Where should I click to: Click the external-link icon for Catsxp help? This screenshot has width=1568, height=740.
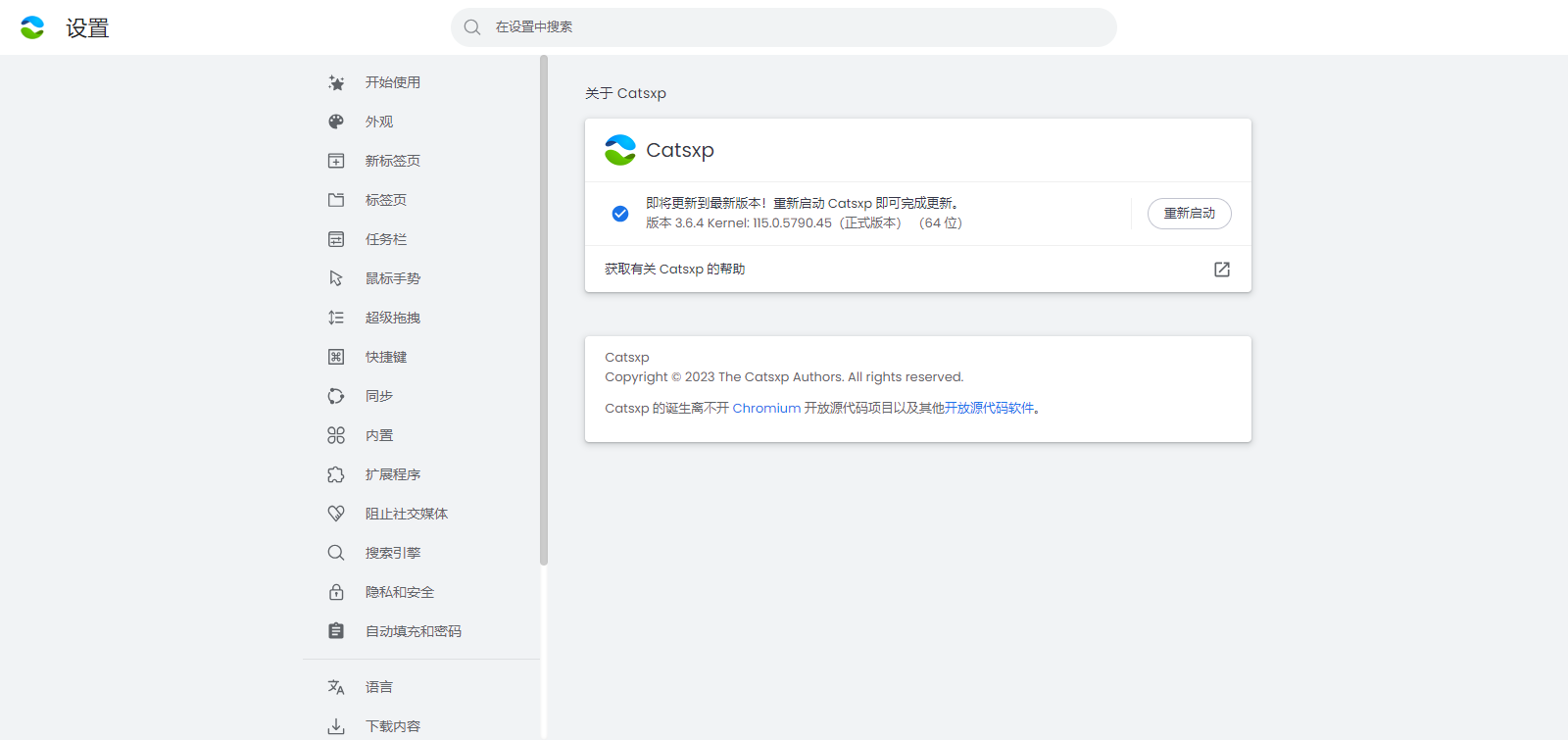[1222, 270]
